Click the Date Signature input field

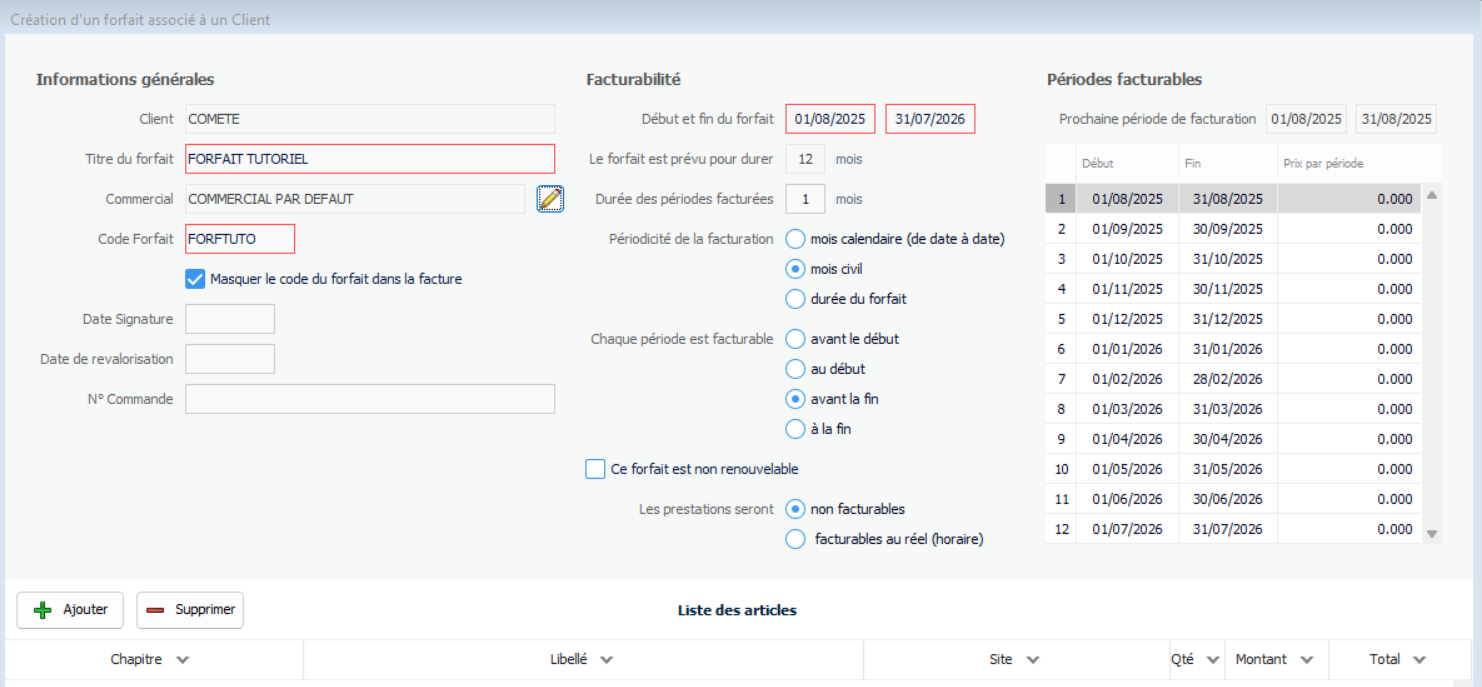[x=230, y=319]
